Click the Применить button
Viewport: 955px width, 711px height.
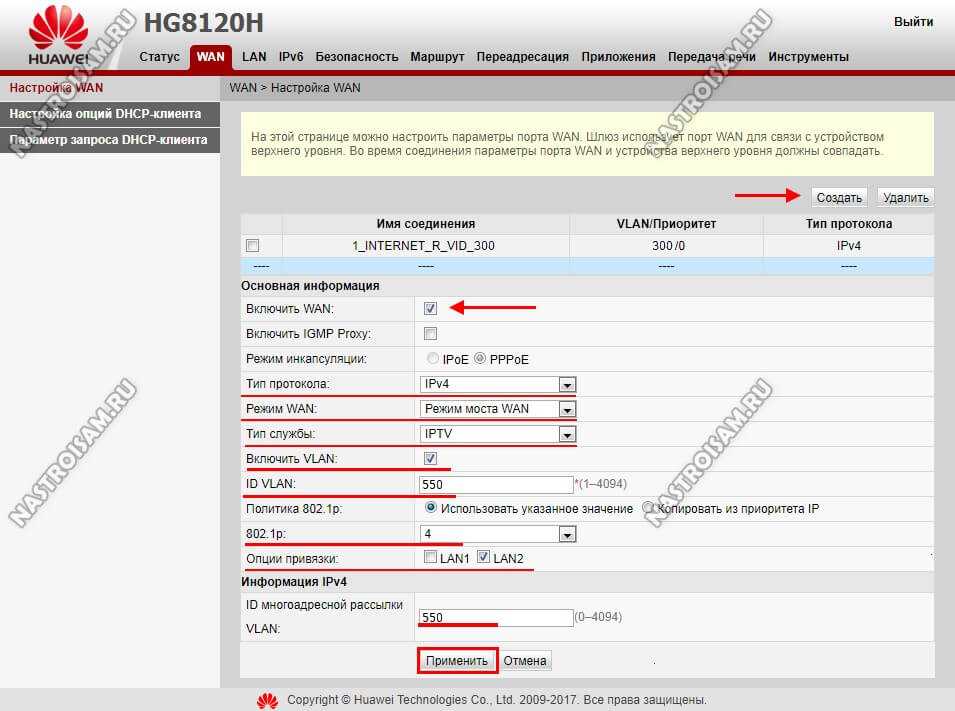[x=456, y=661]
